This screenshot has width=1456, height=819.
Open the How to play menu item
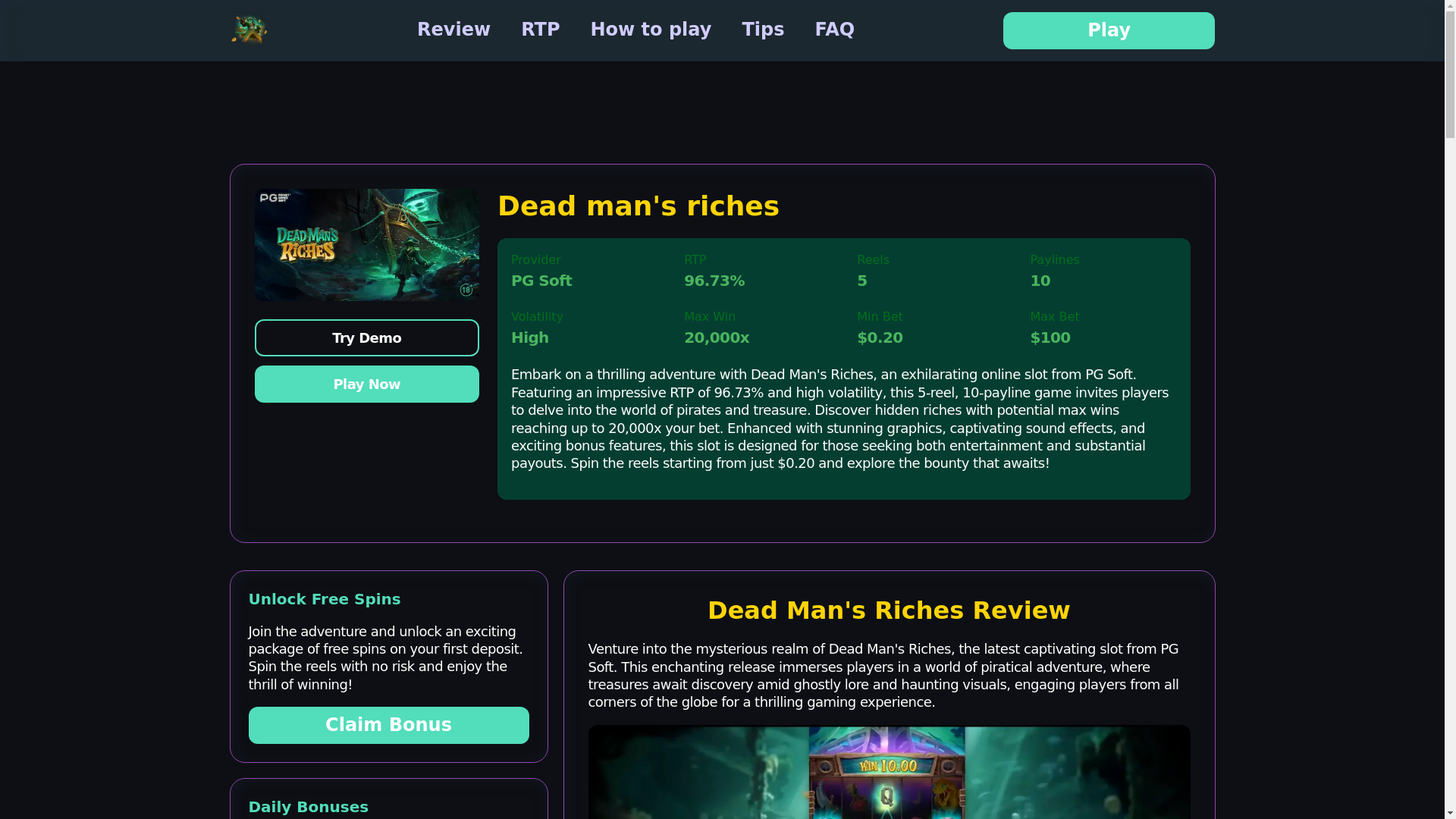pyautogui.click(x=651, y=30)
